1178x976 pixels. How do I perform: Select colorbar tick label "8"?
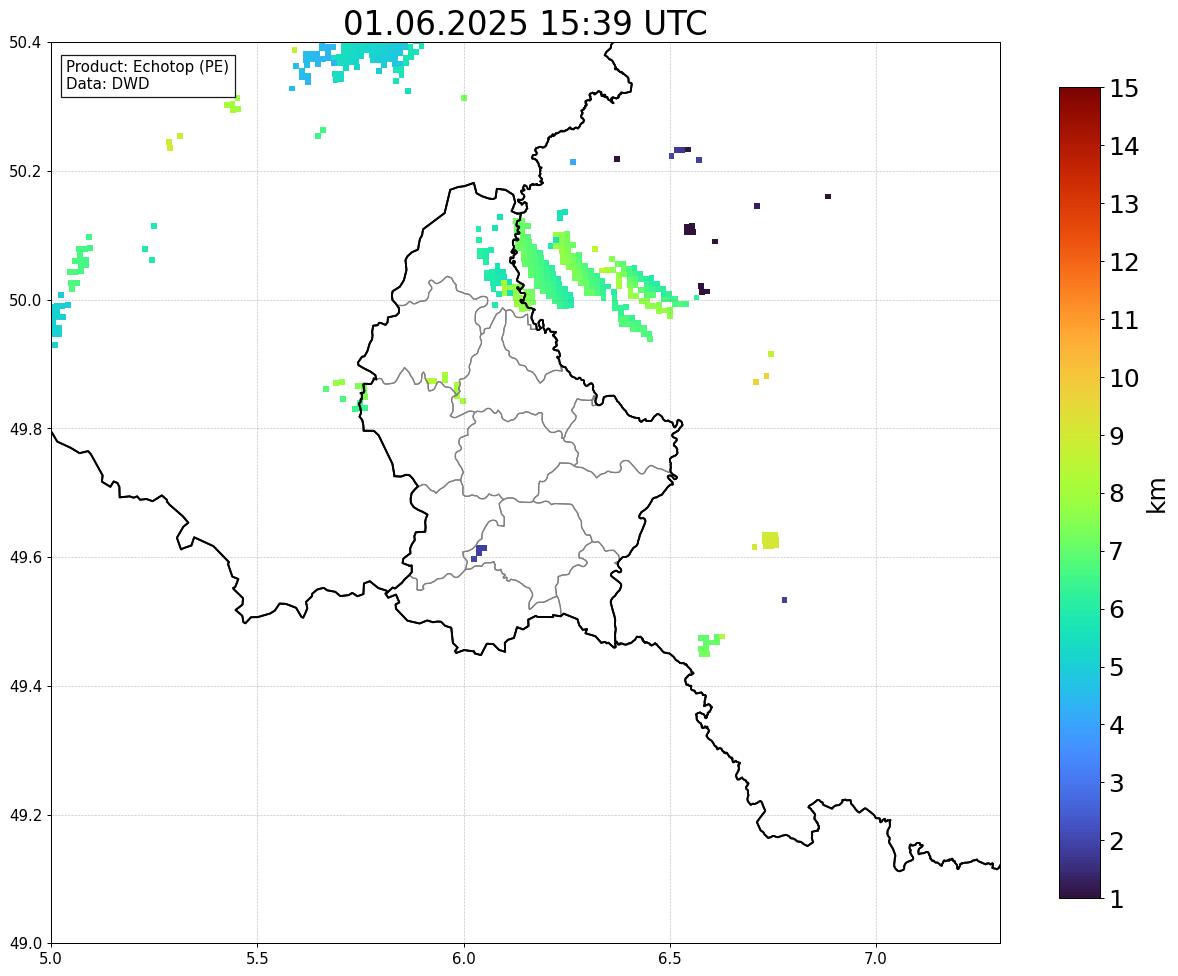[1116, 494]
